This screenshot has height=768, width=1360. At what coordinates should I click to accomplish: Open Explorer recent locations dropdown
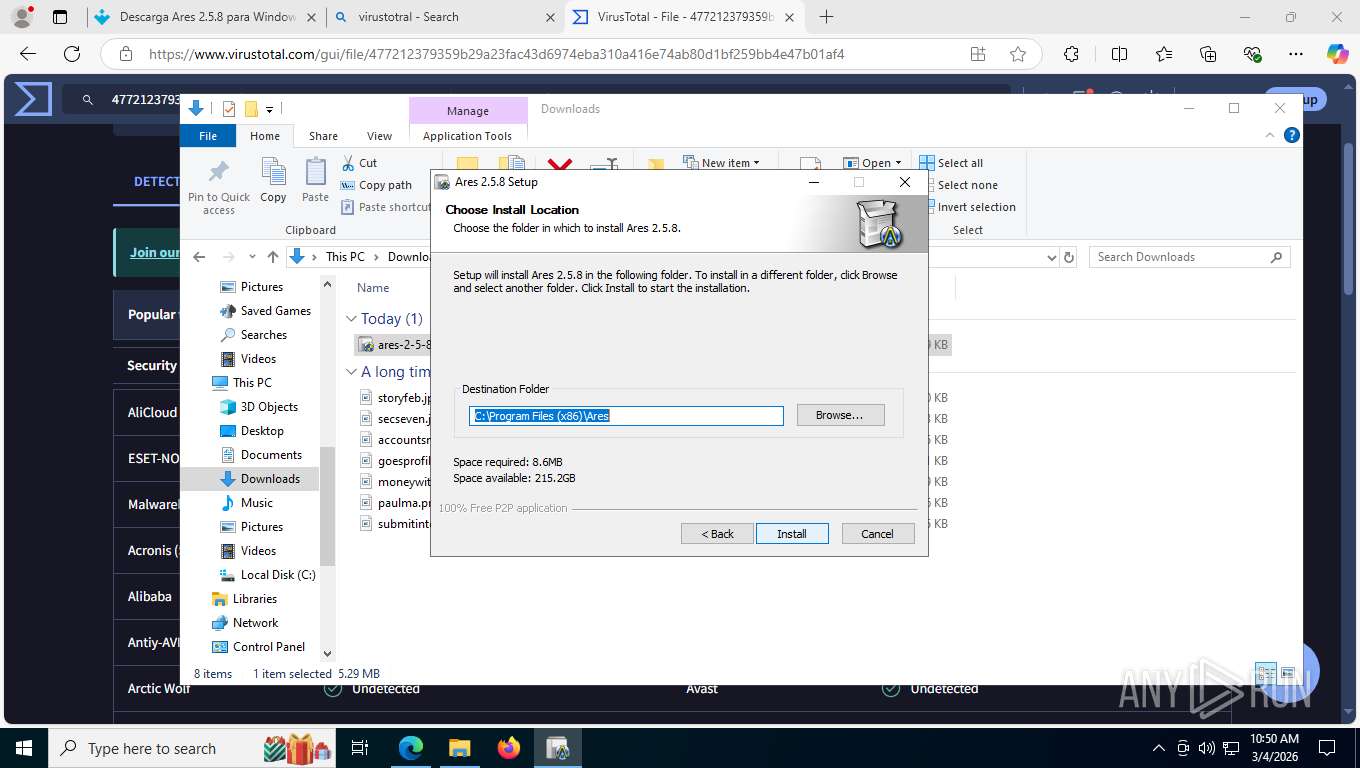click(252, 257)
